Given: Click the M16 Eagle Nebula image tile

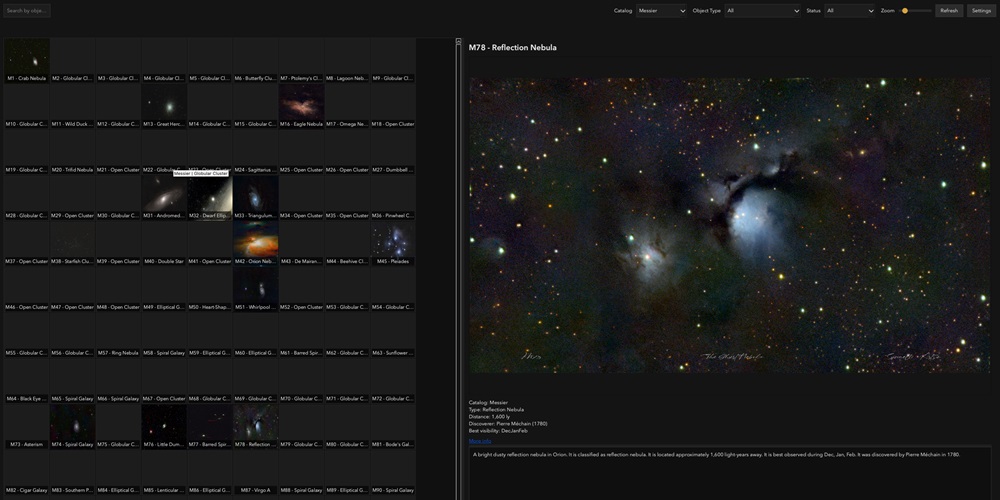Looking at the screenshot, I should [x=301, y=102].
